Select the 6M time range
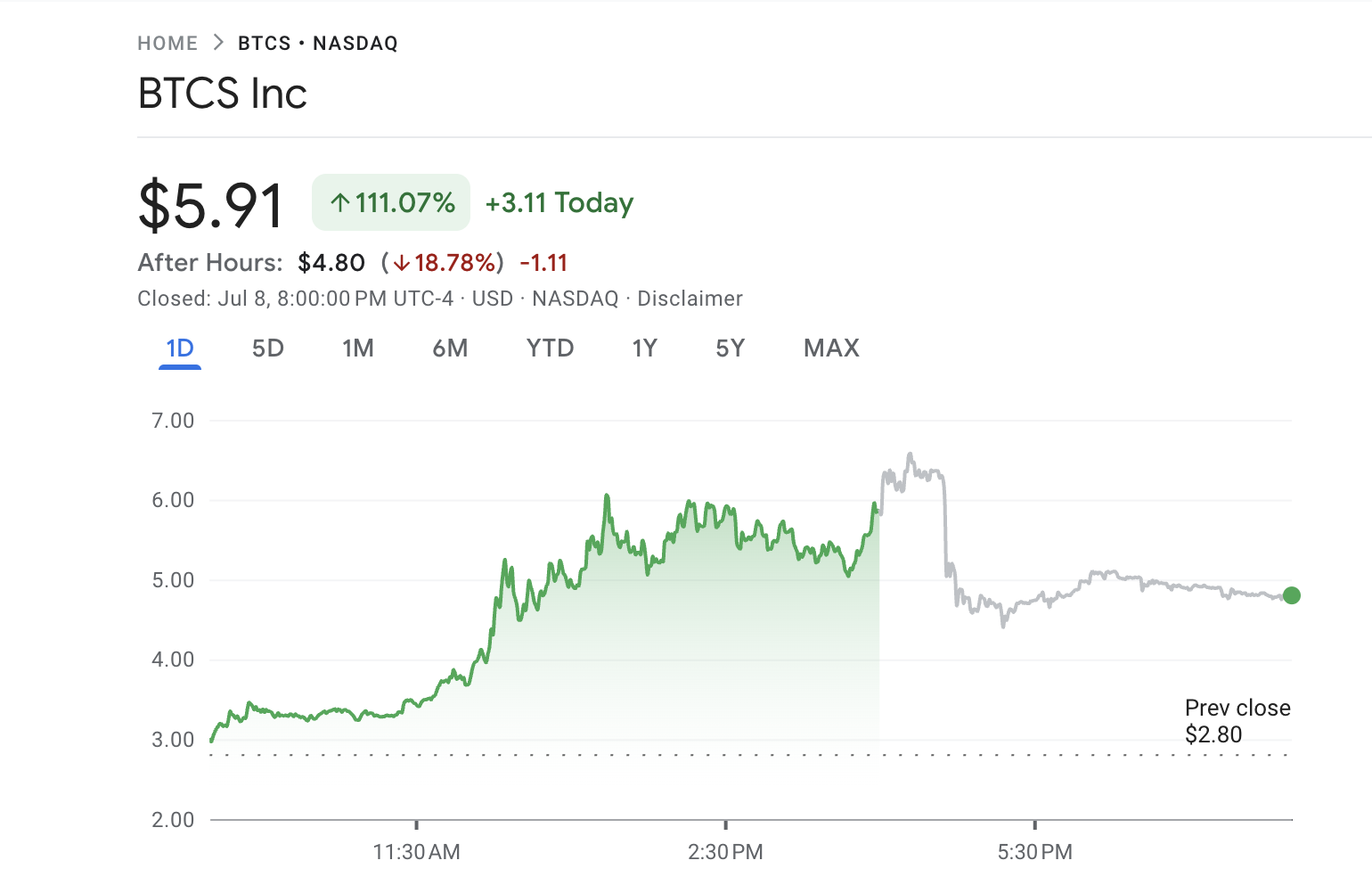 [x=451, y=348]
